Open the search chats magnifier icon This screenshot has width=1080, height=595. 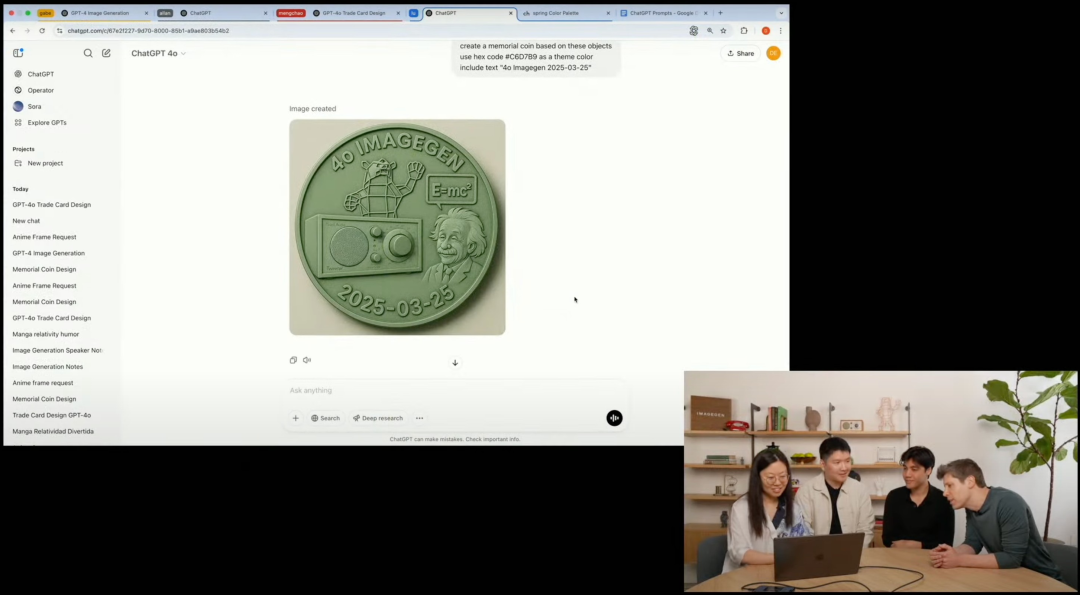click(x=88, y=53)
